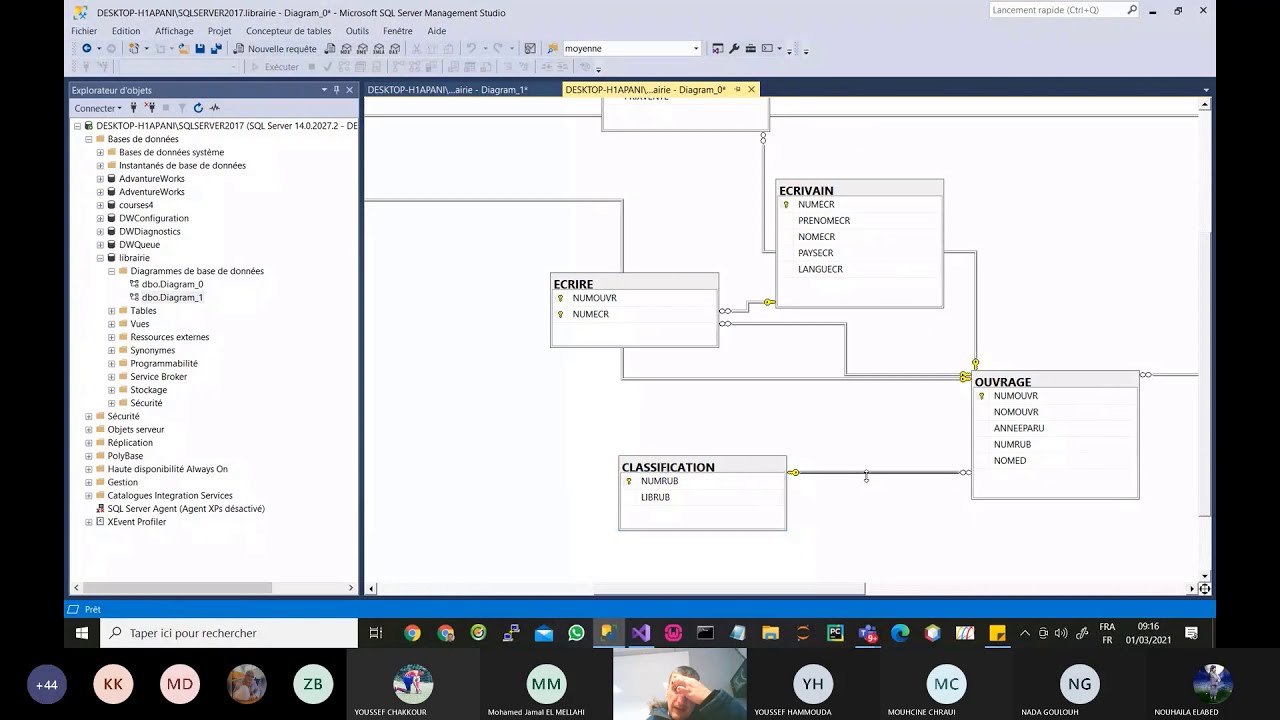
Task: Pin the Diagram_0* tab
Action: pyautogui.click(x=738, y=90)
